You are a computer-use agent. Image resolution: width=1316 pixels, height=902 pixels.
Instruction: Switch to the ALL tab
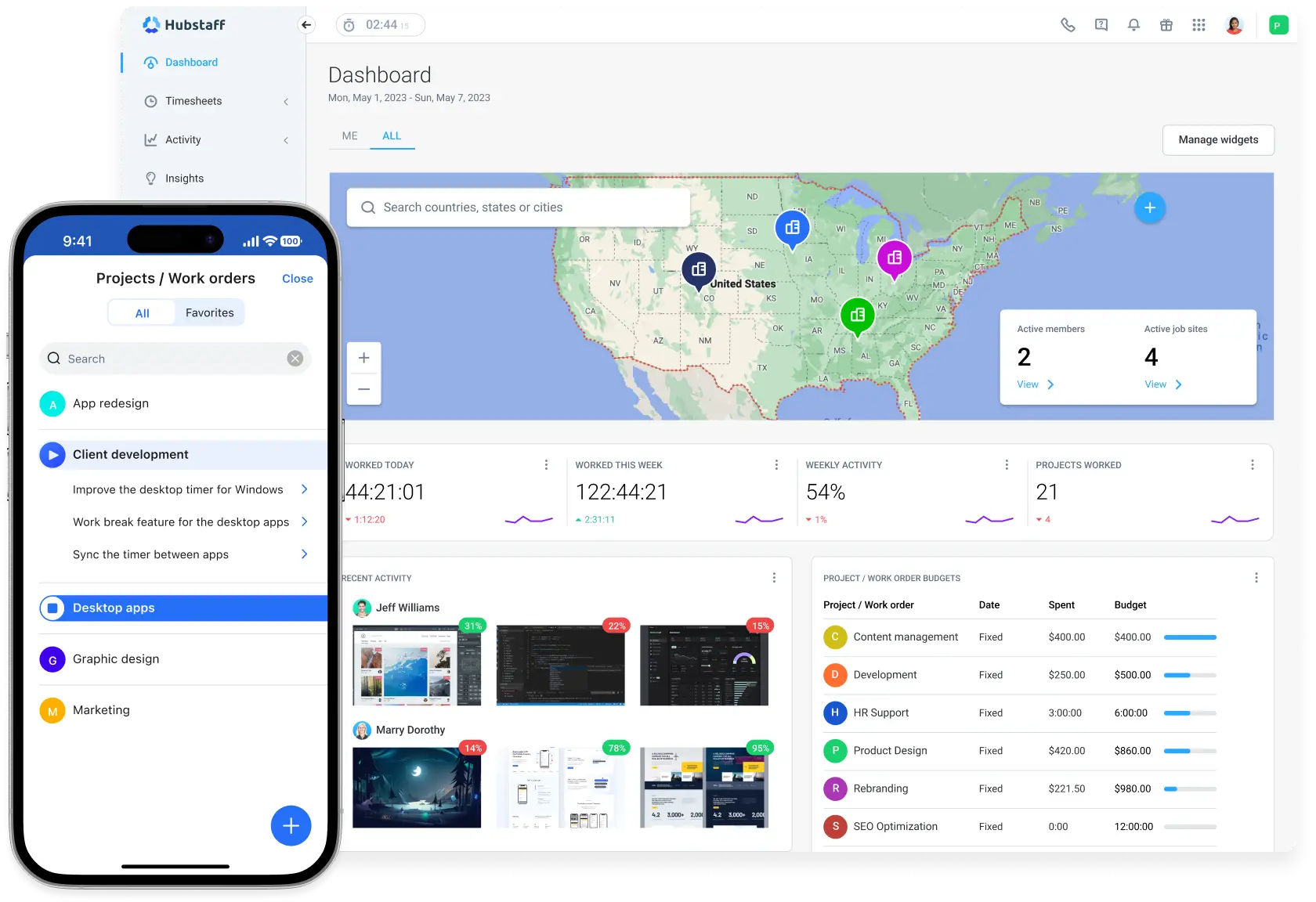[x=392, y=135]
